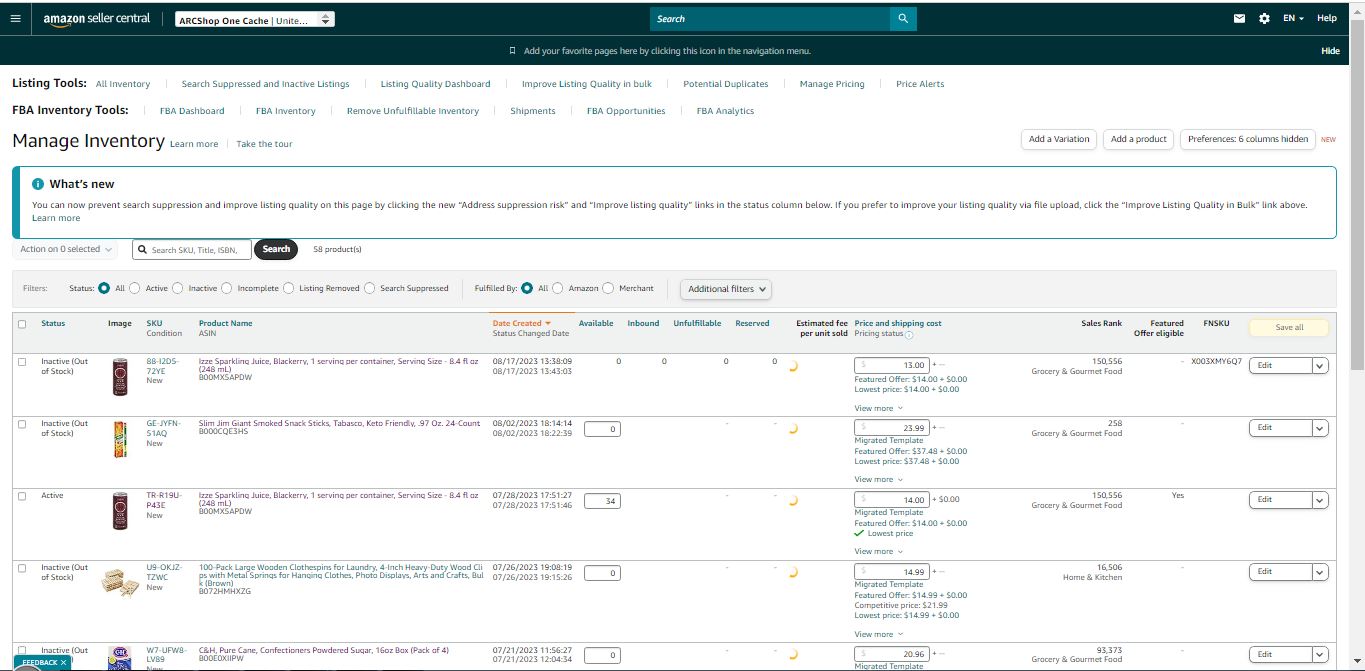Click the bookmark favorites icon in banner
The height and width of the screenshot is (671, 1365).
[513, 51]
